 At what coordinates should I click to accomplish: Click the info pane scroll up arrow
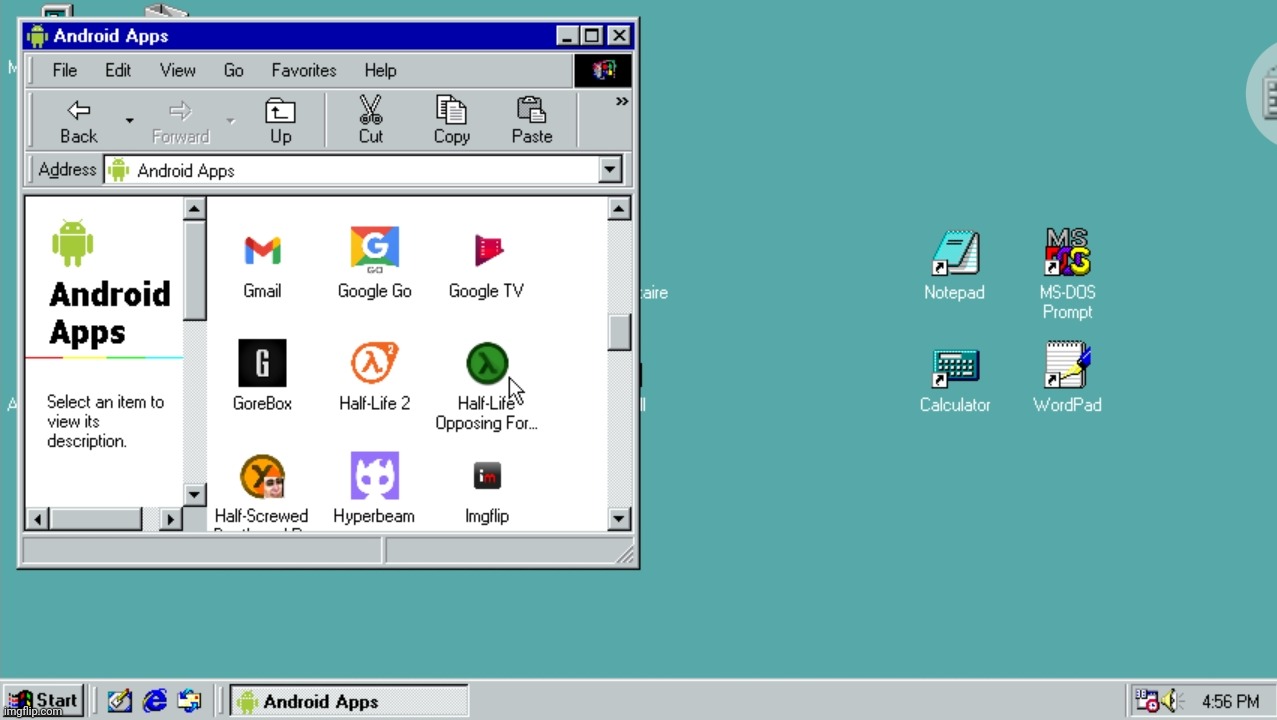(x=194, y=209)
